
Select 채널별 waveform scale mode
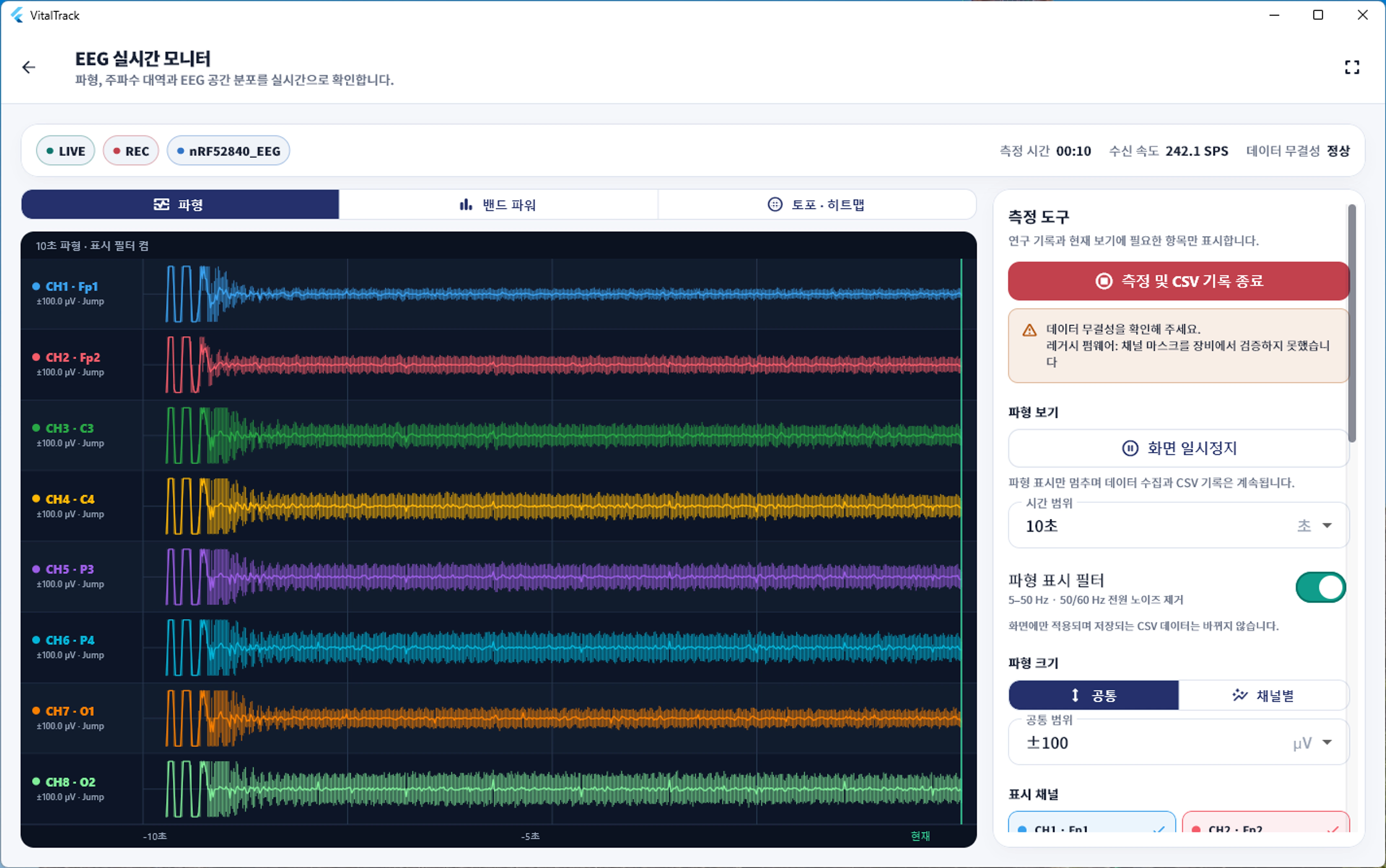(x=1264, y=695)
